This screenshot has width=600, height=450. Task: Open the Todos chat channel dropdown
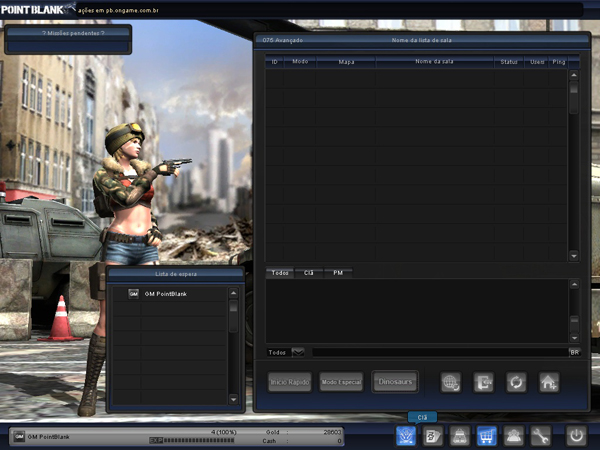298,352
